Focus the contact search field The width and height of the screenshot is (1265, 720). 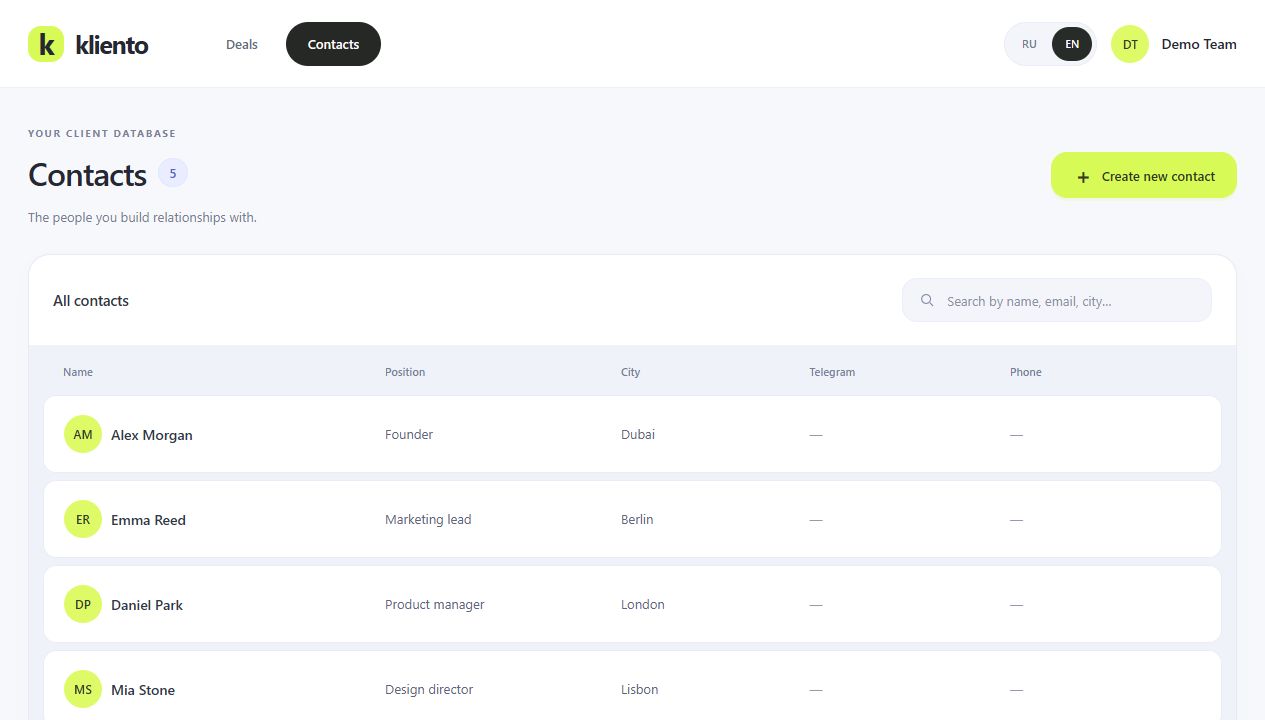coord(1057,300)
